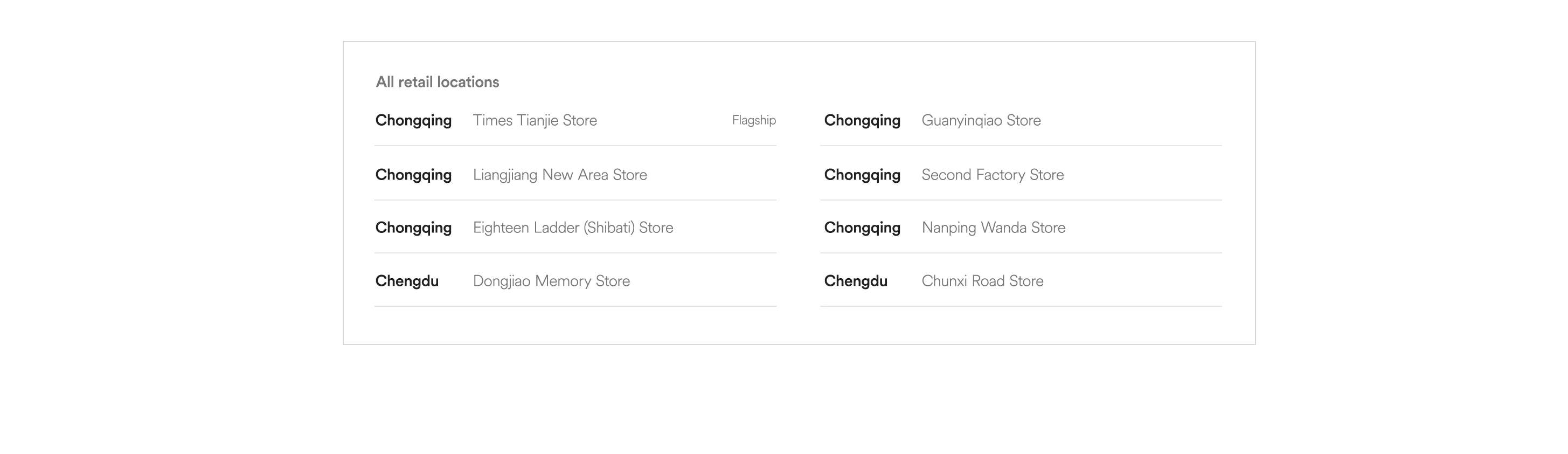Click Chengdu beside Chunxi Road Store
1568x454 pixels.
pos(855,281)
